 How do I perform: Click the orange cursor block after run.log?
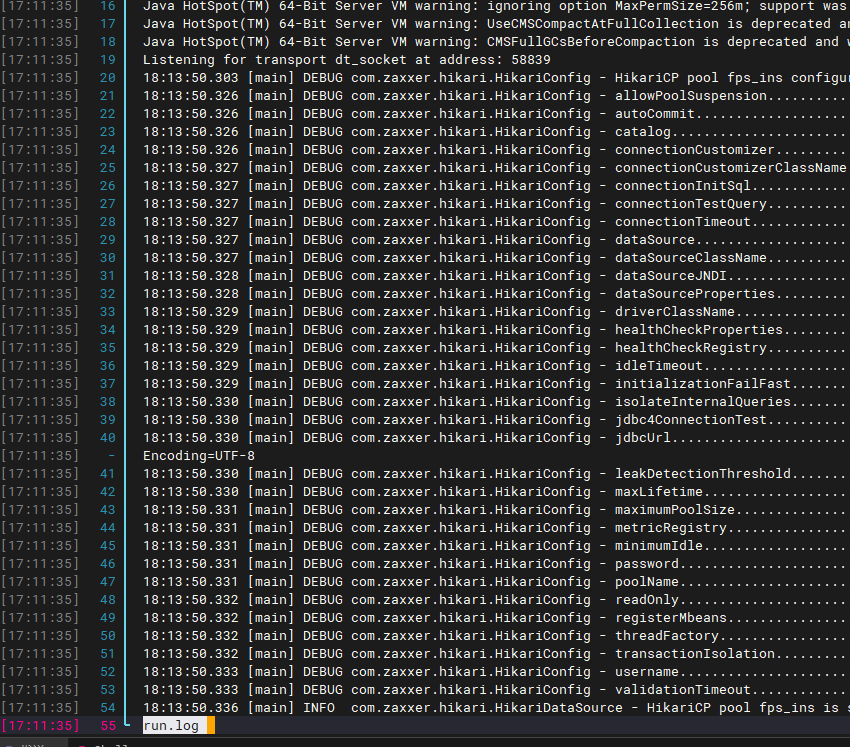208,725
